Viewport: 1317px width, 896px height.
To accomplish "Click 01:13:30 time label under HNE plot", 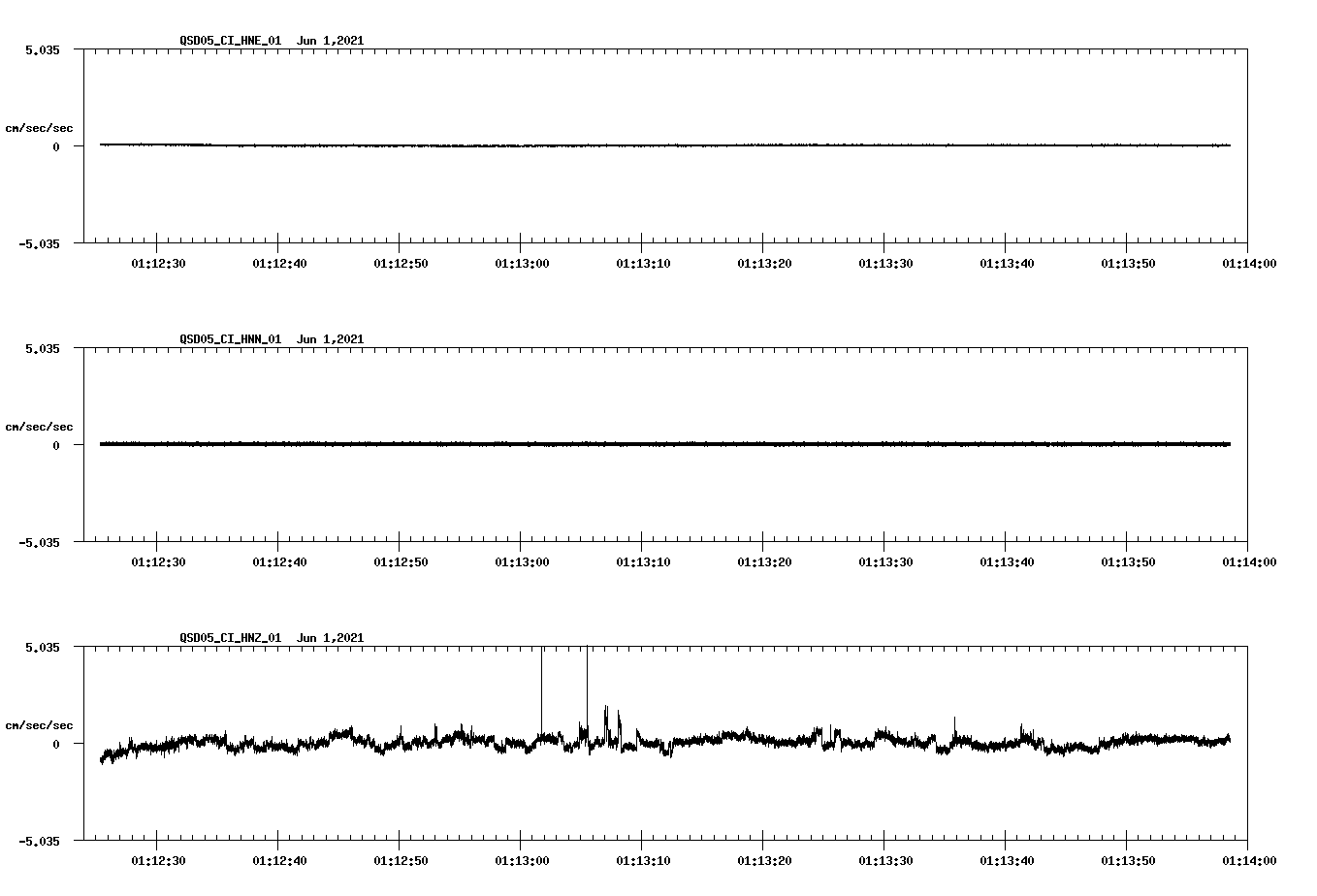I will coord(885,263).
